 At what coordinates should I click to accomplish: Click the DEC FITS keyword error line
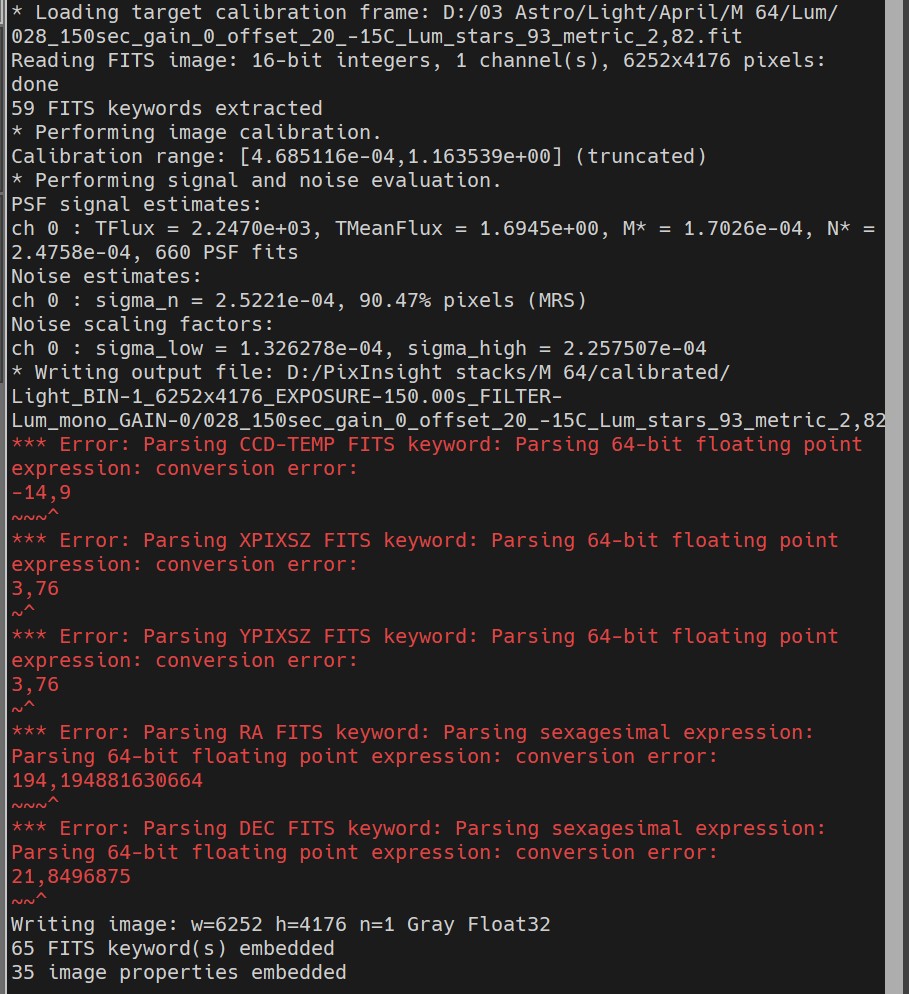pyautogui.click(x=418, y=840)
